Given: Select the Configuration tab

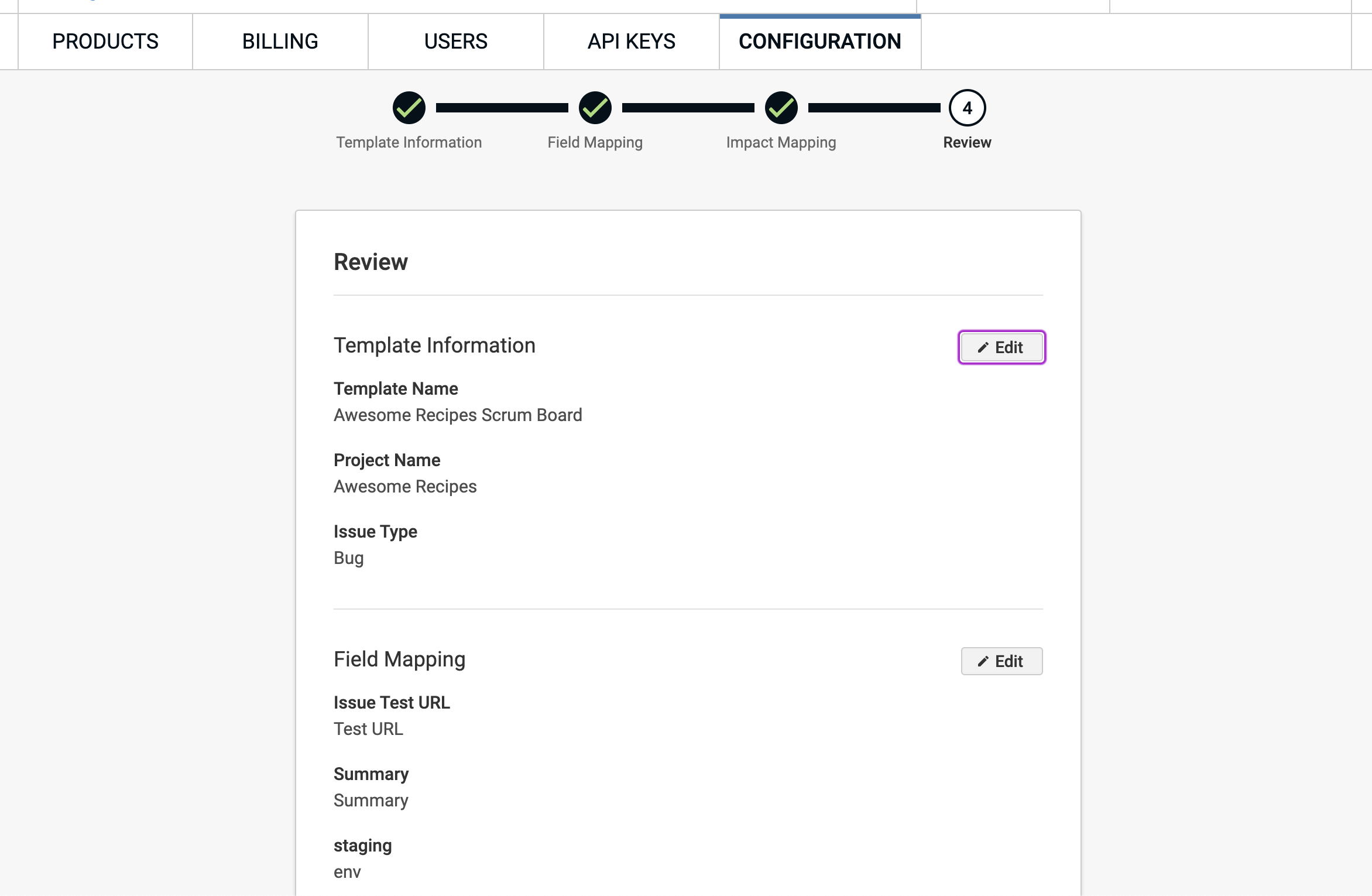Looking at the screenshot, I should pos(819,42).
